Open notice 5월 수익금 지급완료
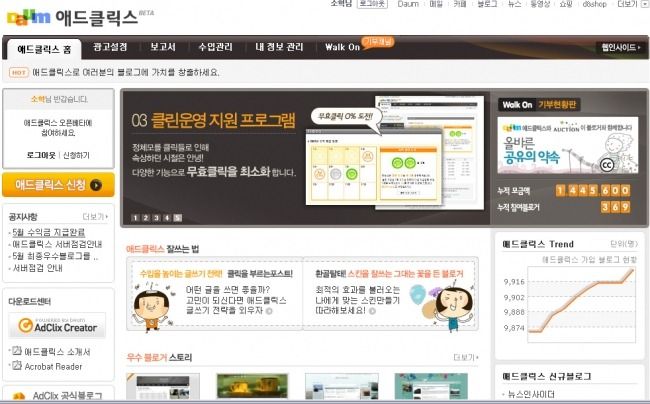Screen dimensions: 650x404 pos(49,232)
